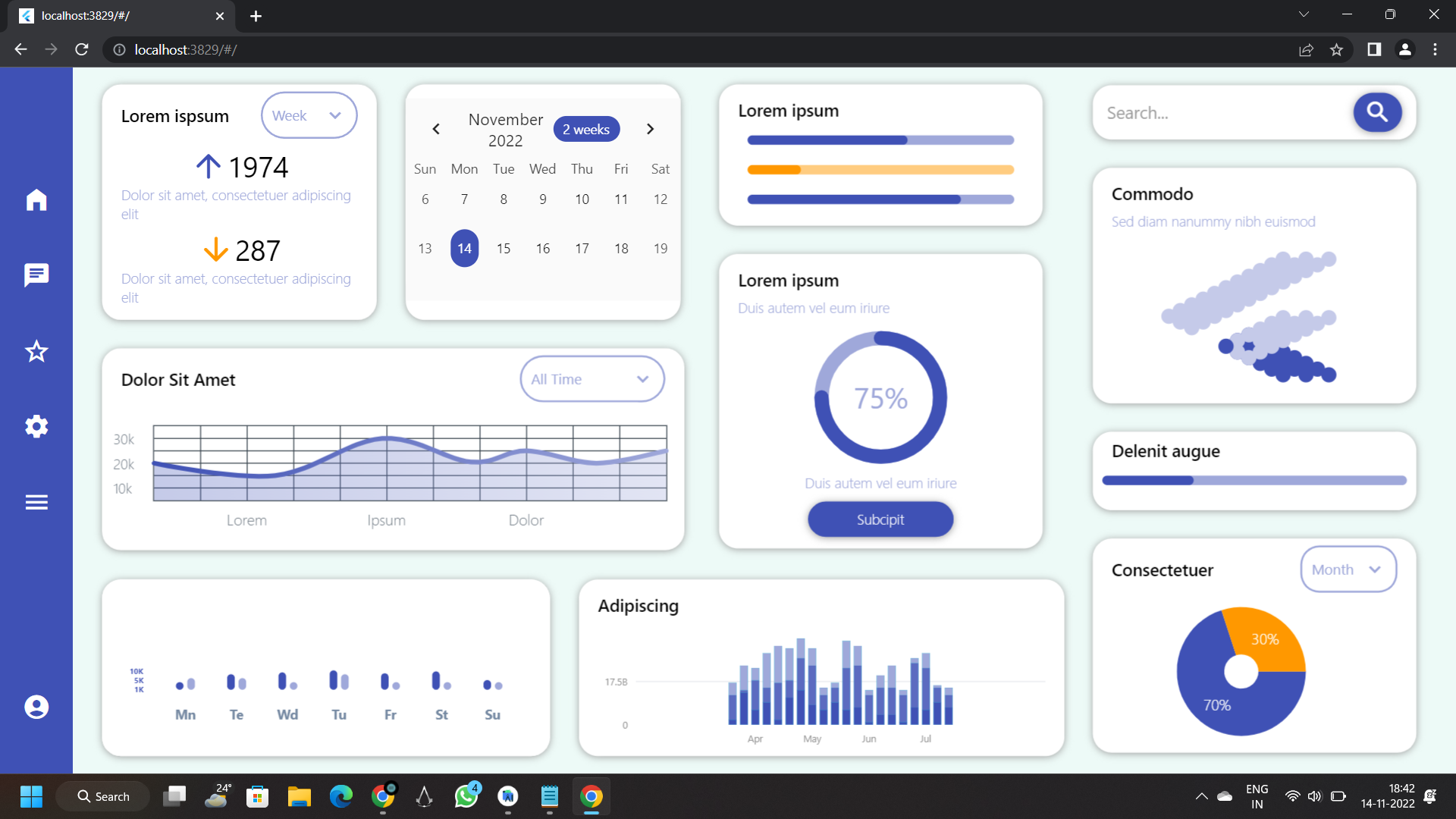This screenshot has height=819, width=1456.
Task: Bookmark this tab with star icon
Action: tap(1336, 50)
